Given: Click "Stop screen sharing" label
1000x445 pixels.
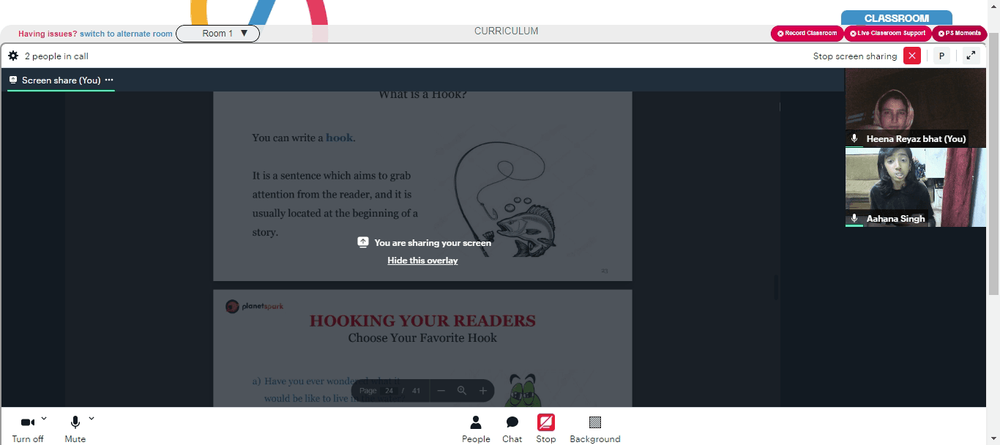Looking at the screenshot, I should click(855, 56).
